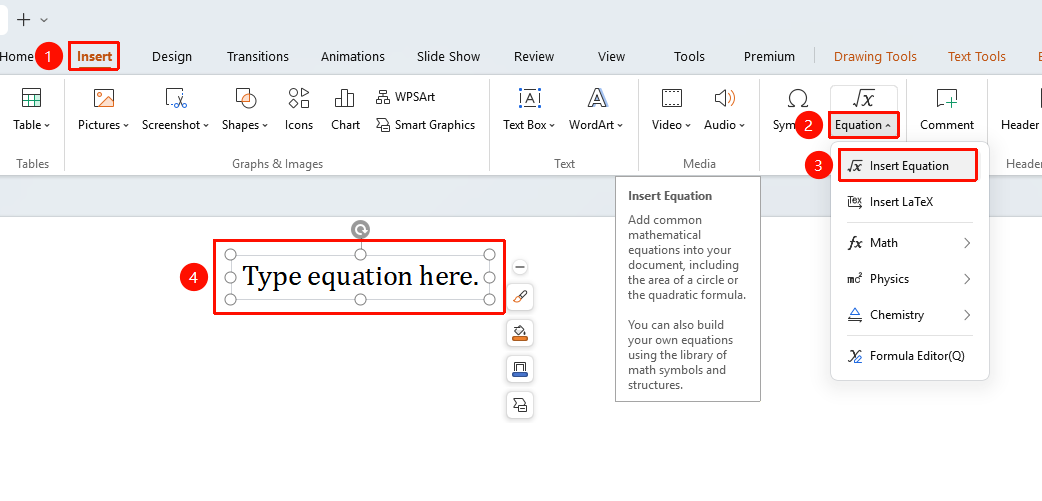Click the format brush quick tool

[520, 298]
